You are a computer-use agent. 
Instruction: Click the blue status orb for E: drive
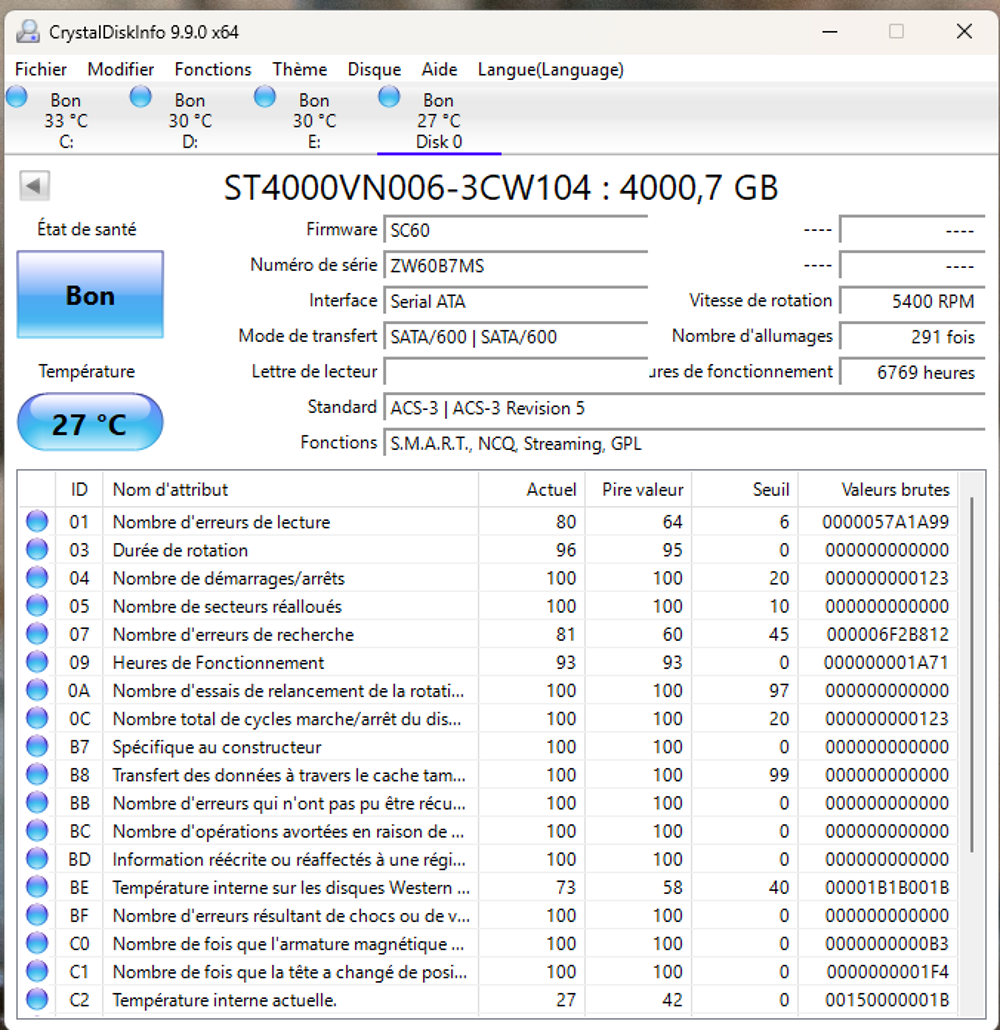coord(265,97)
